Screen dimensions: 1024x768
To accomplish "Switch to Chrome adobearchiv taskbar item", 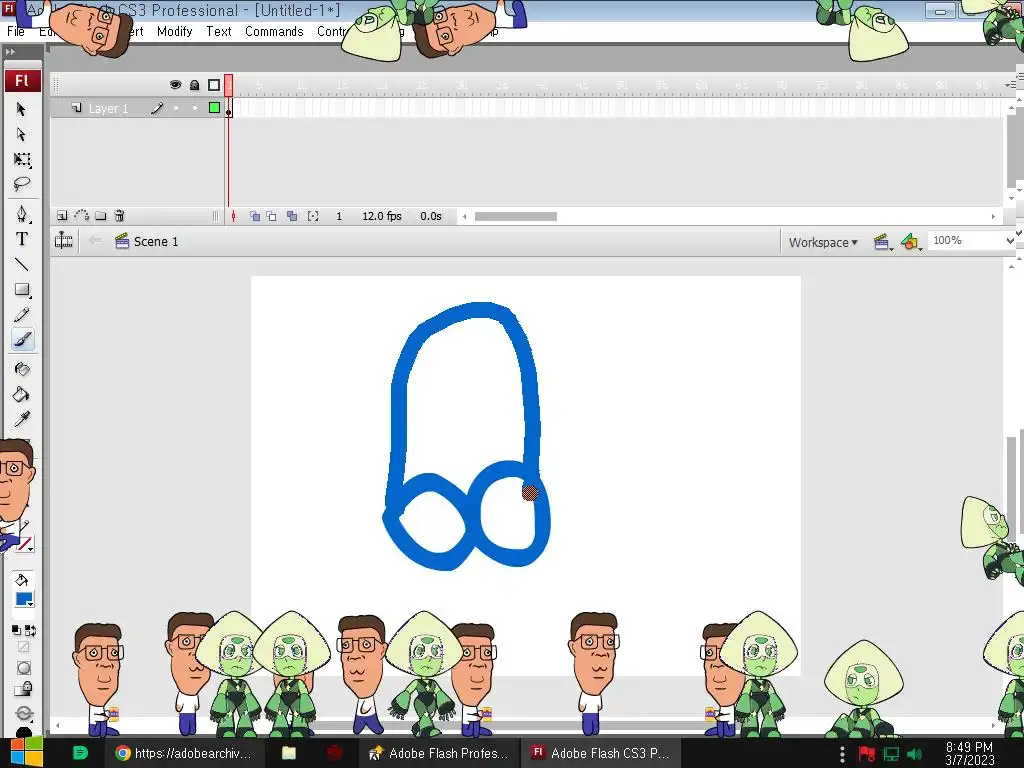I will [184, 753].
